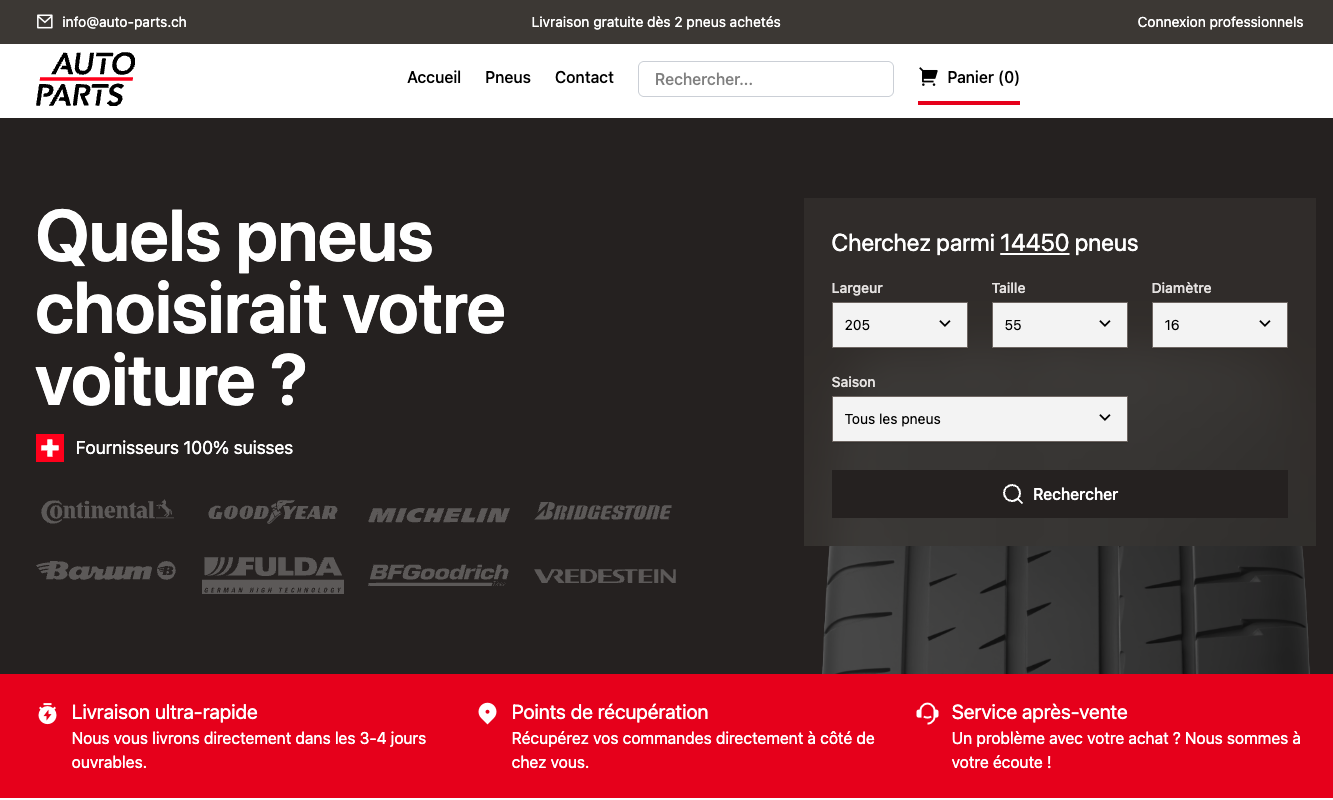Image resolution: width=1333 pixels, height=800 pixels.
Task: Click the Swiss flag icon
Action: click(50, 448)
